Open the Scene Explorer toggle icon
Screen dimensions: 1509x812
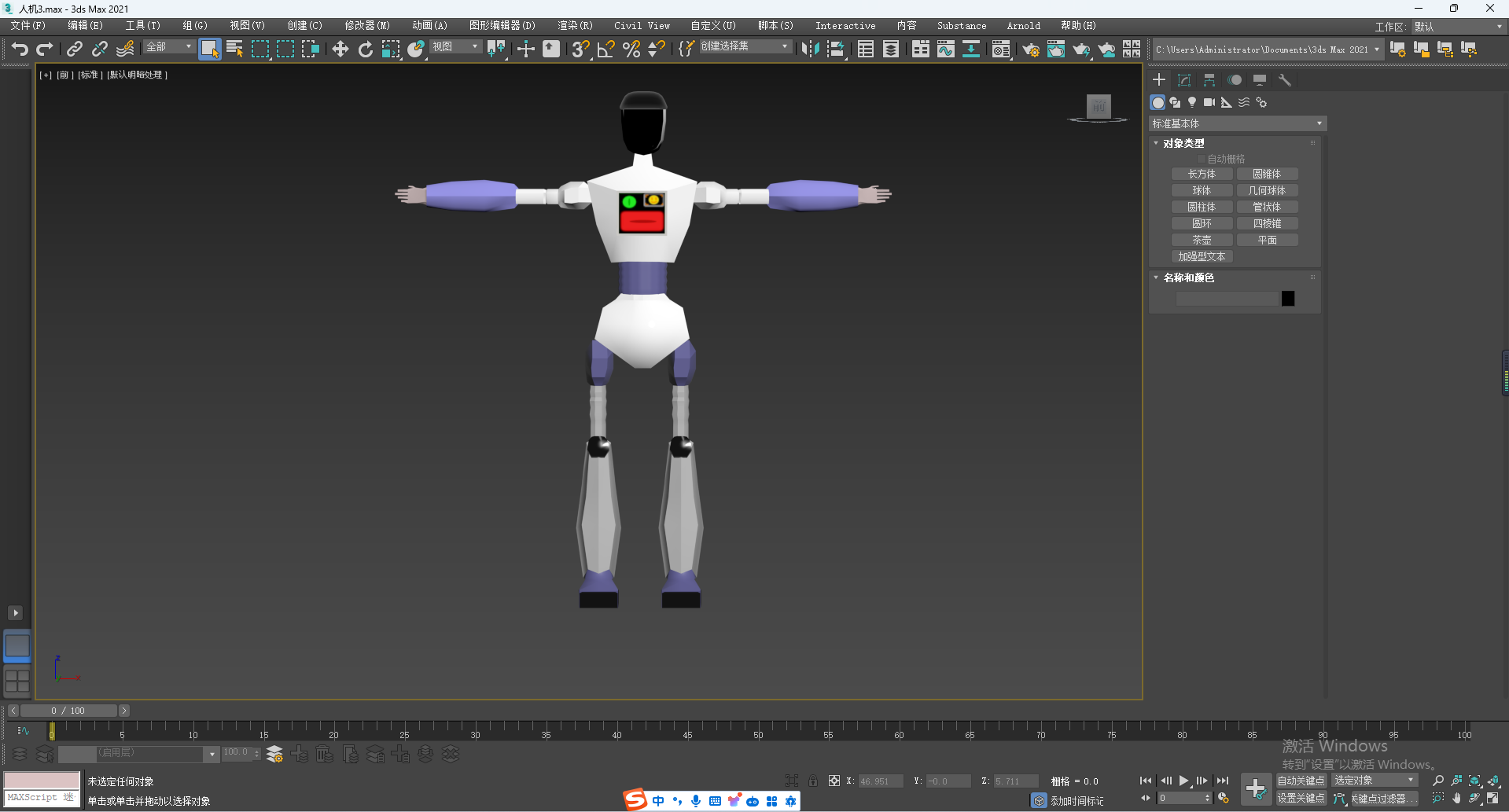tap(866, 50)
